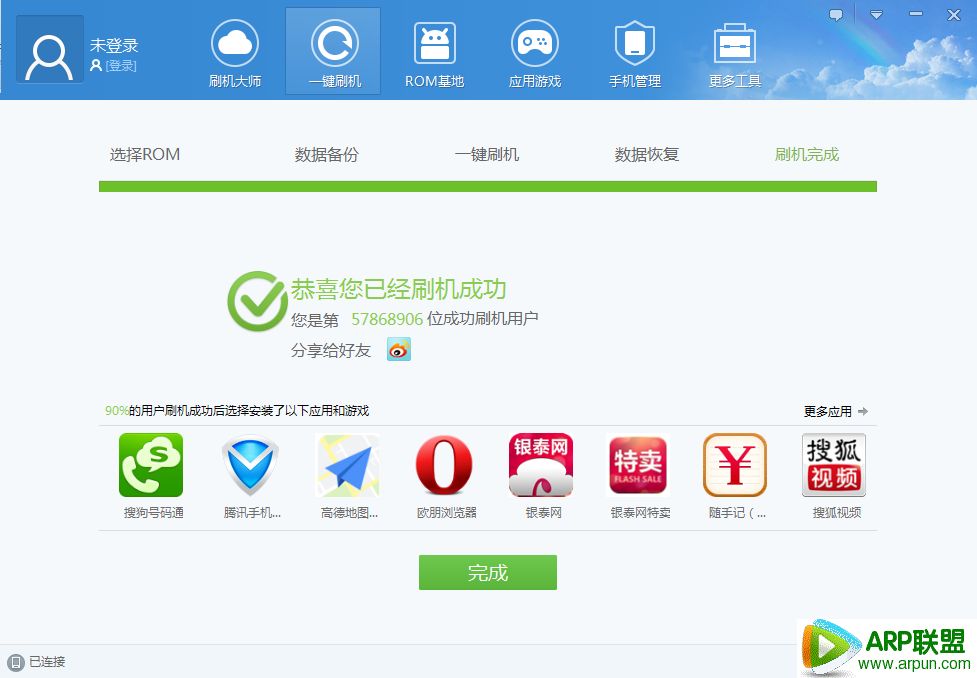This screenshot has width=977, height=678.
Task: Click the 已连接 status text
Action: 47,662
